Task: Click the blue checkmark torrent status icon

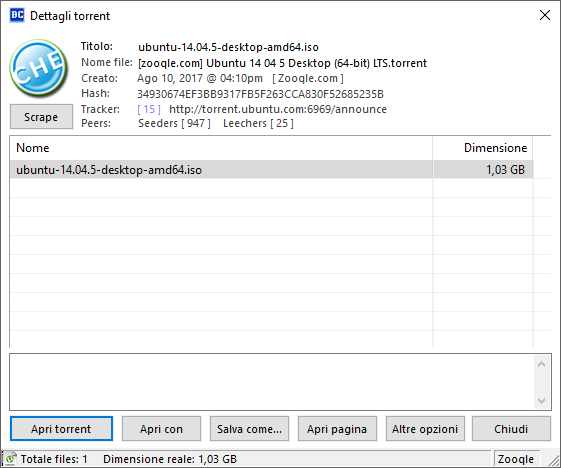Action: click(x=38, y=68)
